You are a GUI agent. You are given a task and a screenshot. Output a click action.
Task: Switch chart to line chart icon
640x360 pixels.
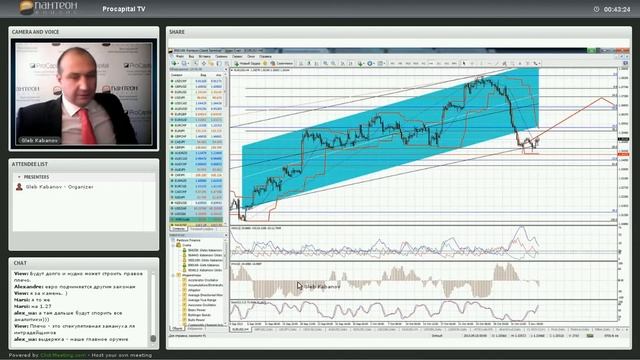317,63
